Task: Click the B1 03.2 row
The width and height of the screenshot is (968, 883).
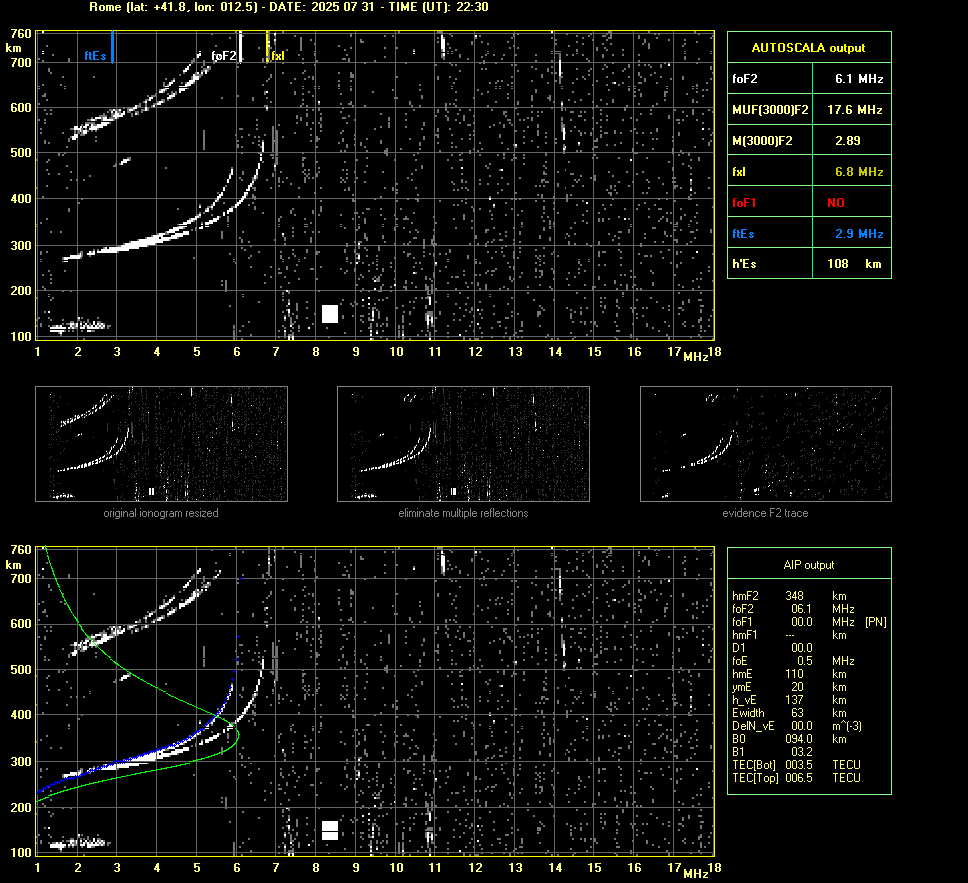Action: (772, 751)
